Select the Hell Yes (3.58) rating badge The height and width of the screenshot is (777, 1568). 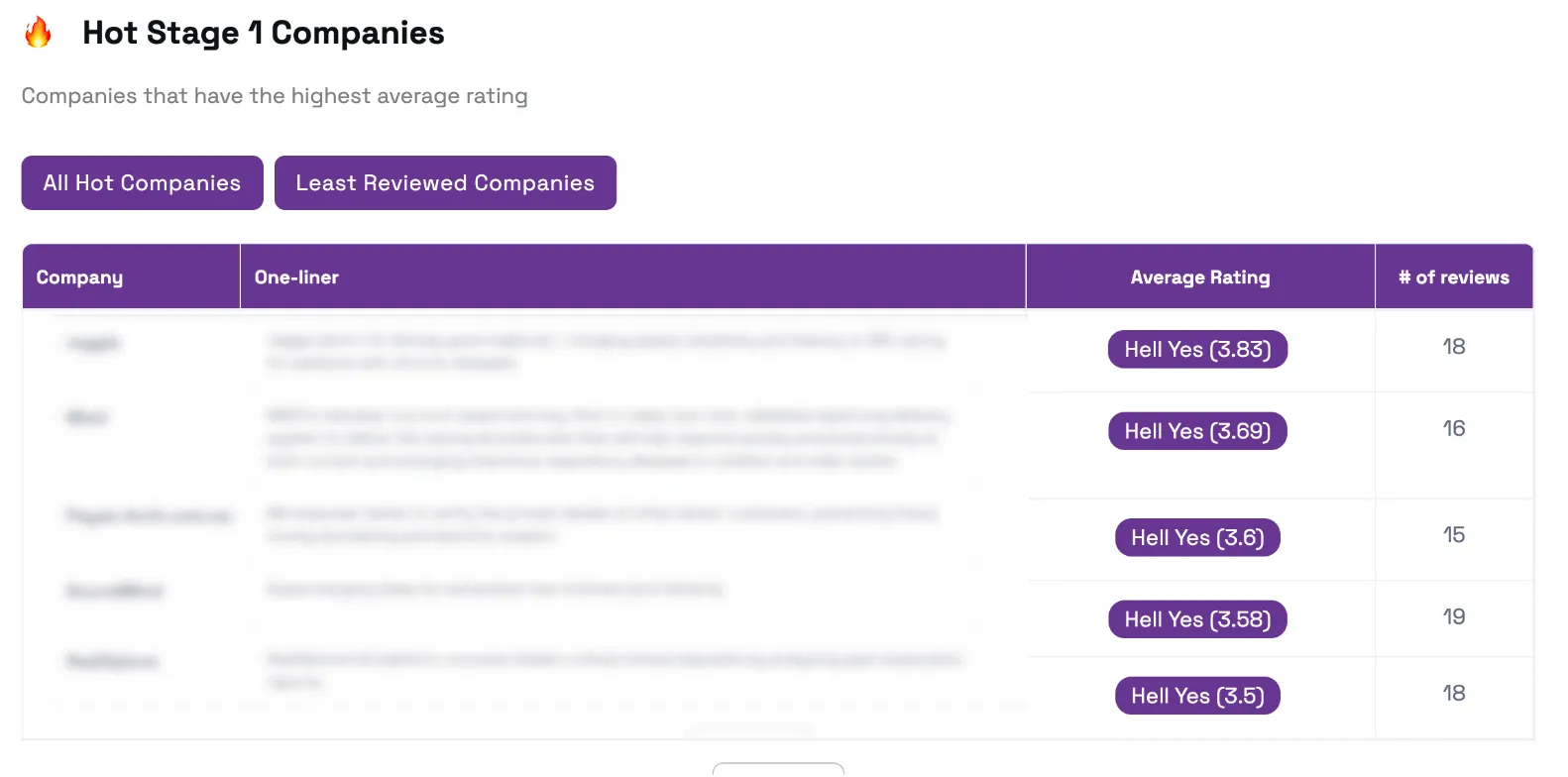pyautogui.click(x=1197, y=619)
